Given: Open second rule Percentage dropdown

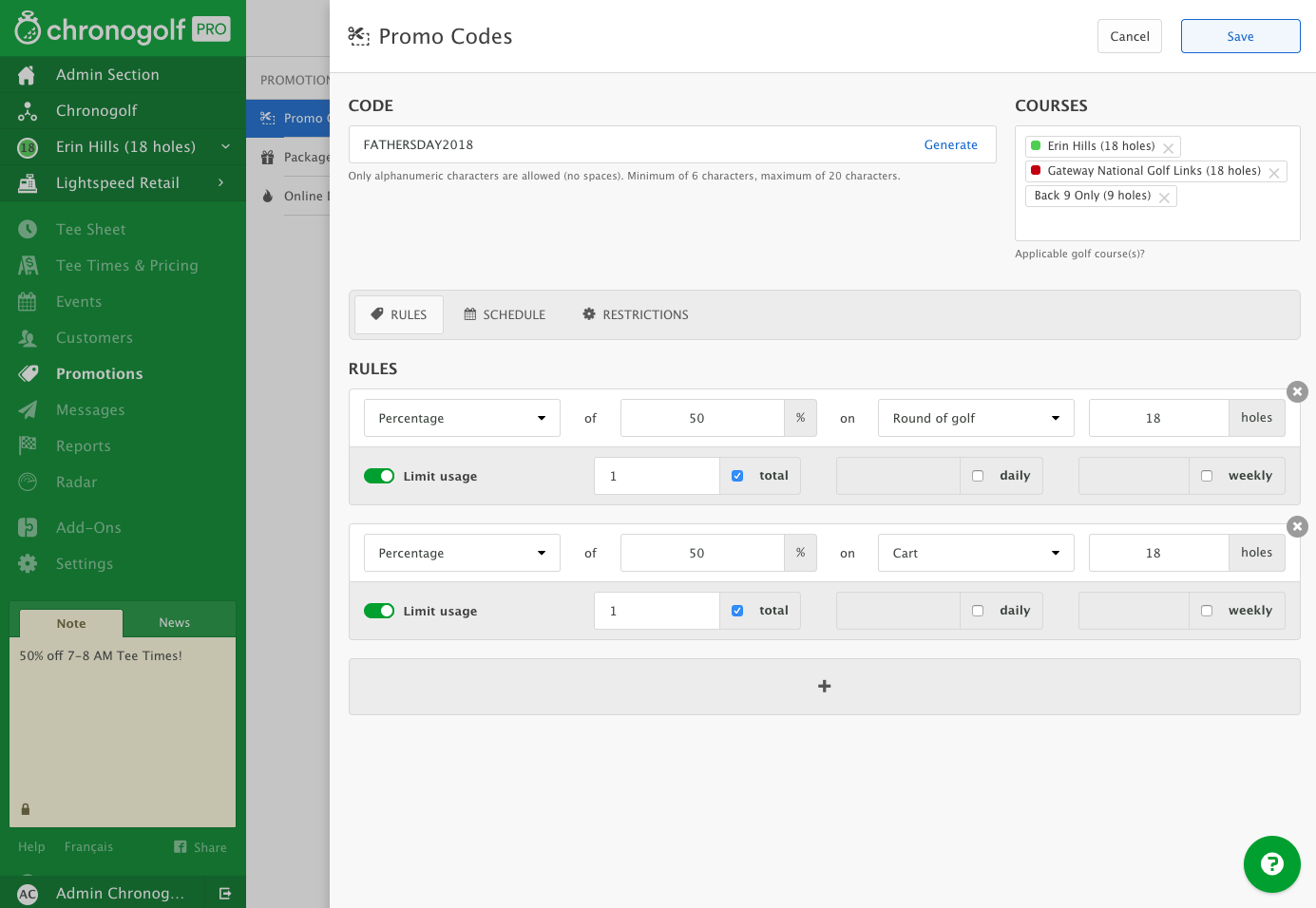Looking at the screenshot, I should coord(462,553).
